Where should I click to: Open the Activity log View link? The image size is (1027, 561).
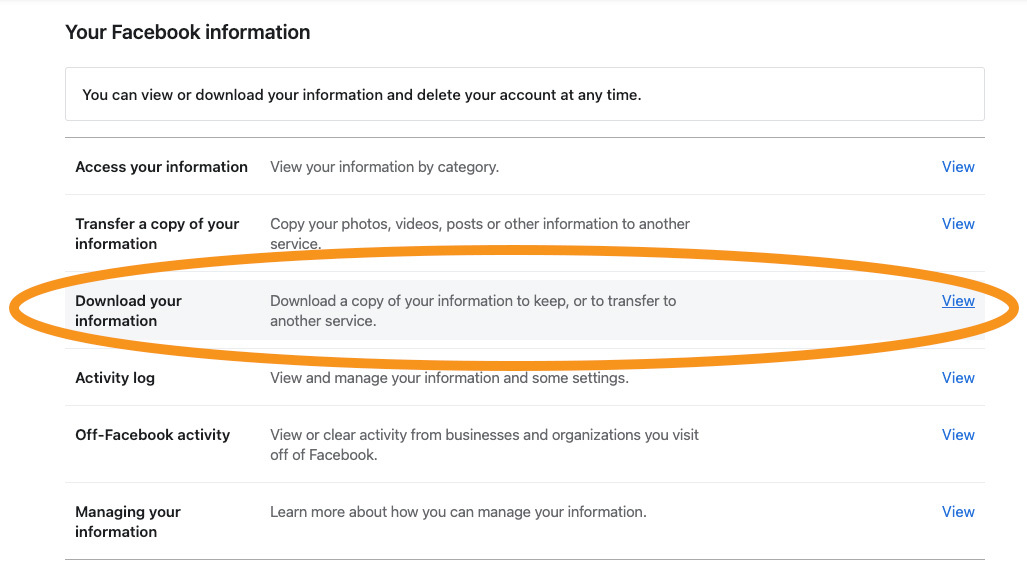coord(957,378)
